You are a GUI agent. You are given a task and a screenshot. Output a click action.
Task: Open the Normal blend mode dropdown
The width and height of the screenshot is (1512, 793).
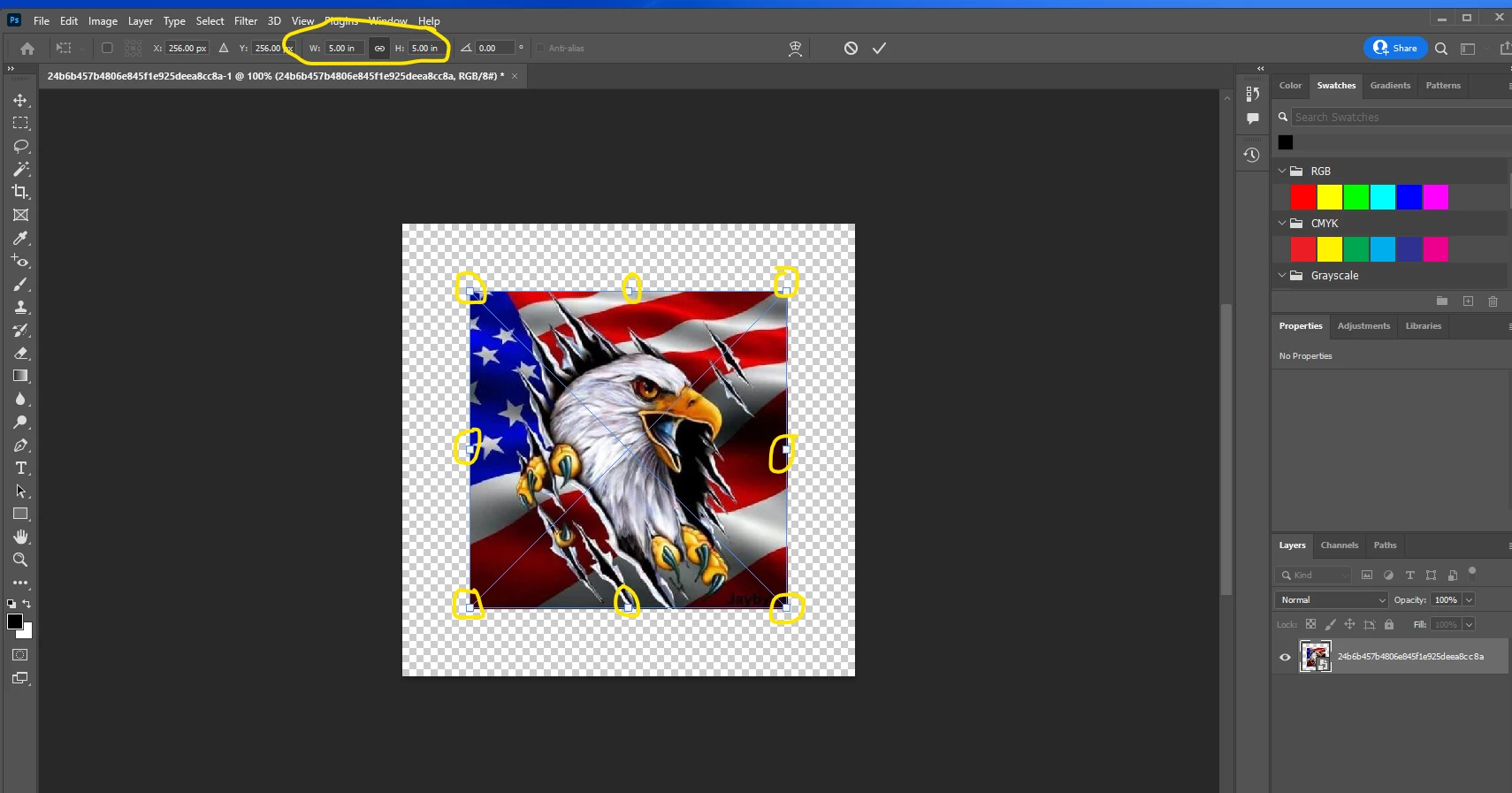coord(1331,599)
